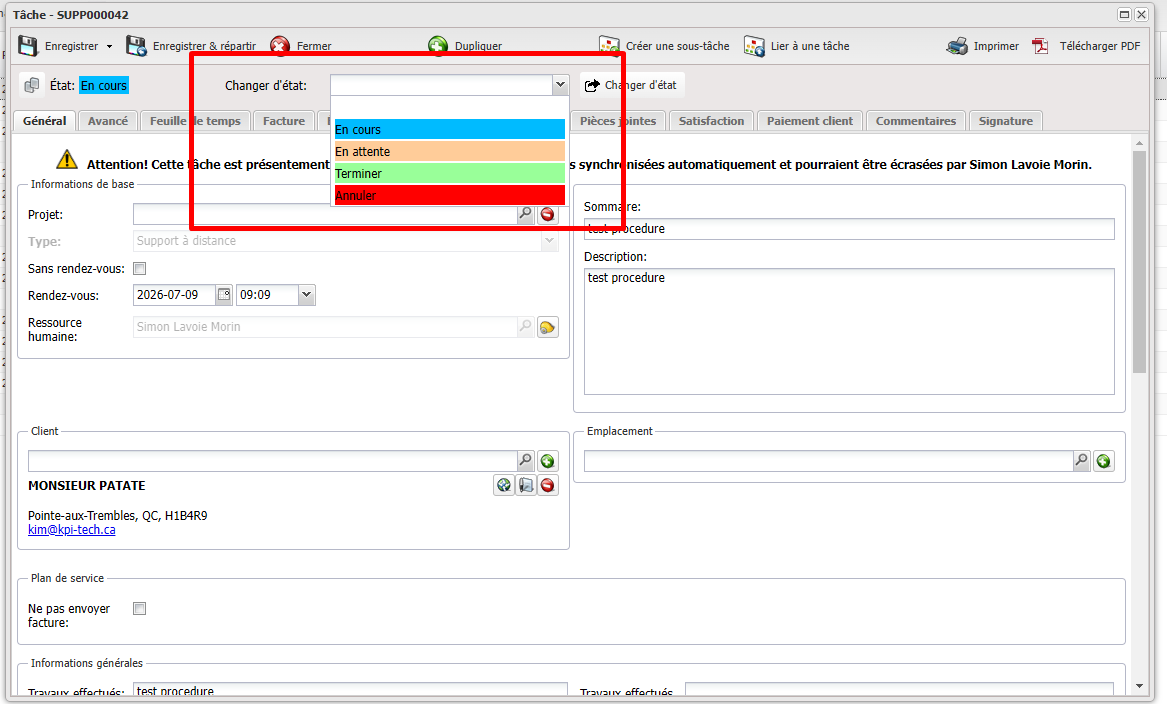Click the Changer d'état button
The width and height of the screenshot is (1167, 704).
click(x=632, y=85)
